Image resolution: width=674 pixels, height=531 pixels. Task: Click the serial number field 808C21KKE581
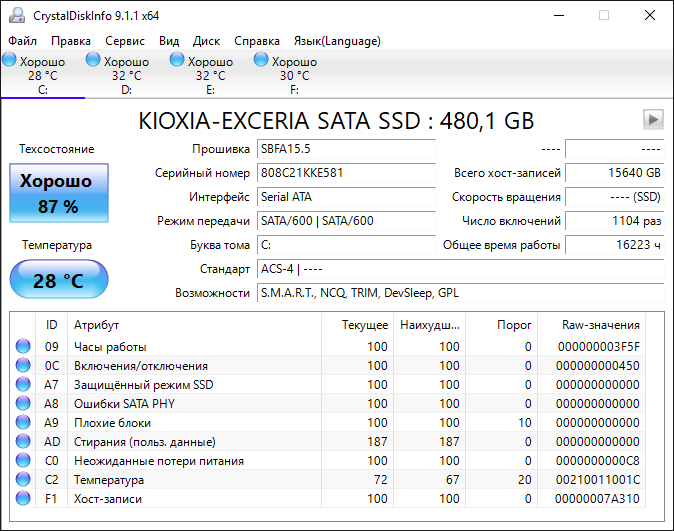click(x=346, y=173)
